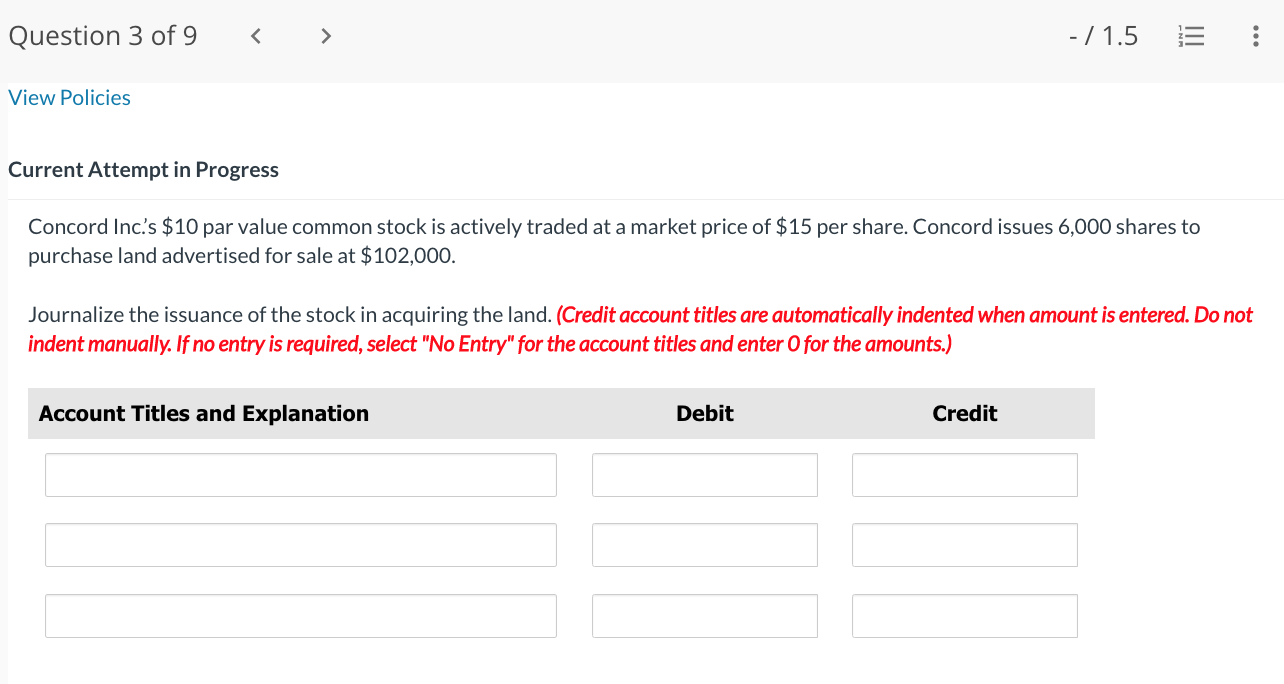This screenshot has width=1284, height=684.
Task: Click the Account Titles and Explanation header
Action: click(203, 413)
